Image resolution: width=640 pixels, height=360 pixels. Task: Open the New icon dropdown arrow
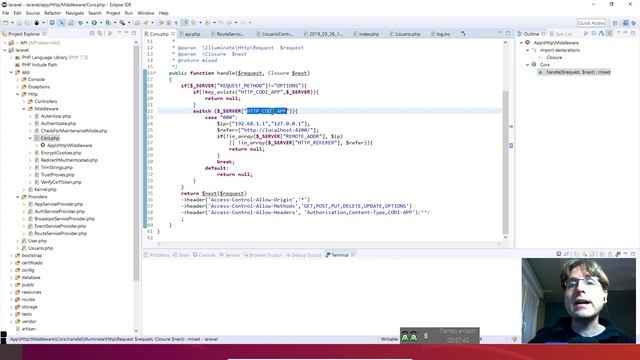(x=12, y=23)
